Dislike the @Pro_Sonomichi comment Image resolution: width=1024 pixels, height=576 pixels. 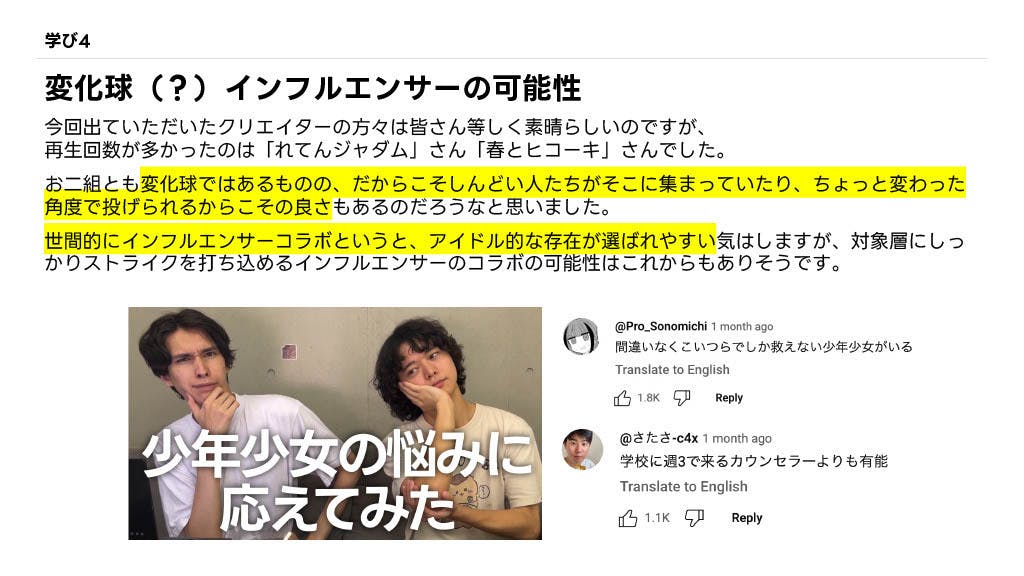pos(682,398)
